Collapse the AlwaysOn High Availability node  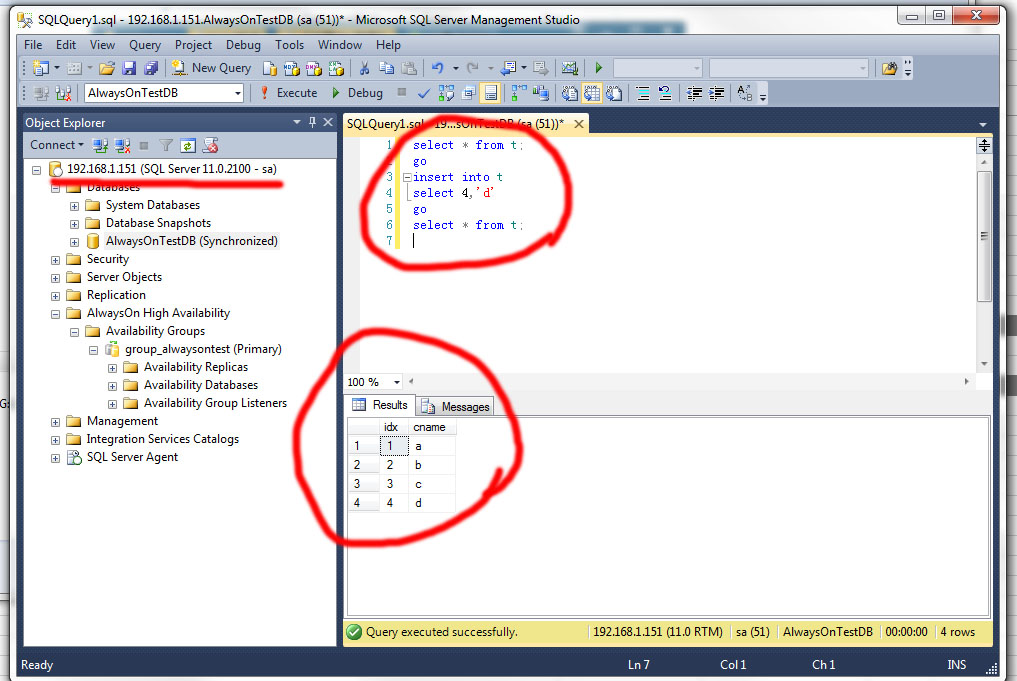(55, 312)
